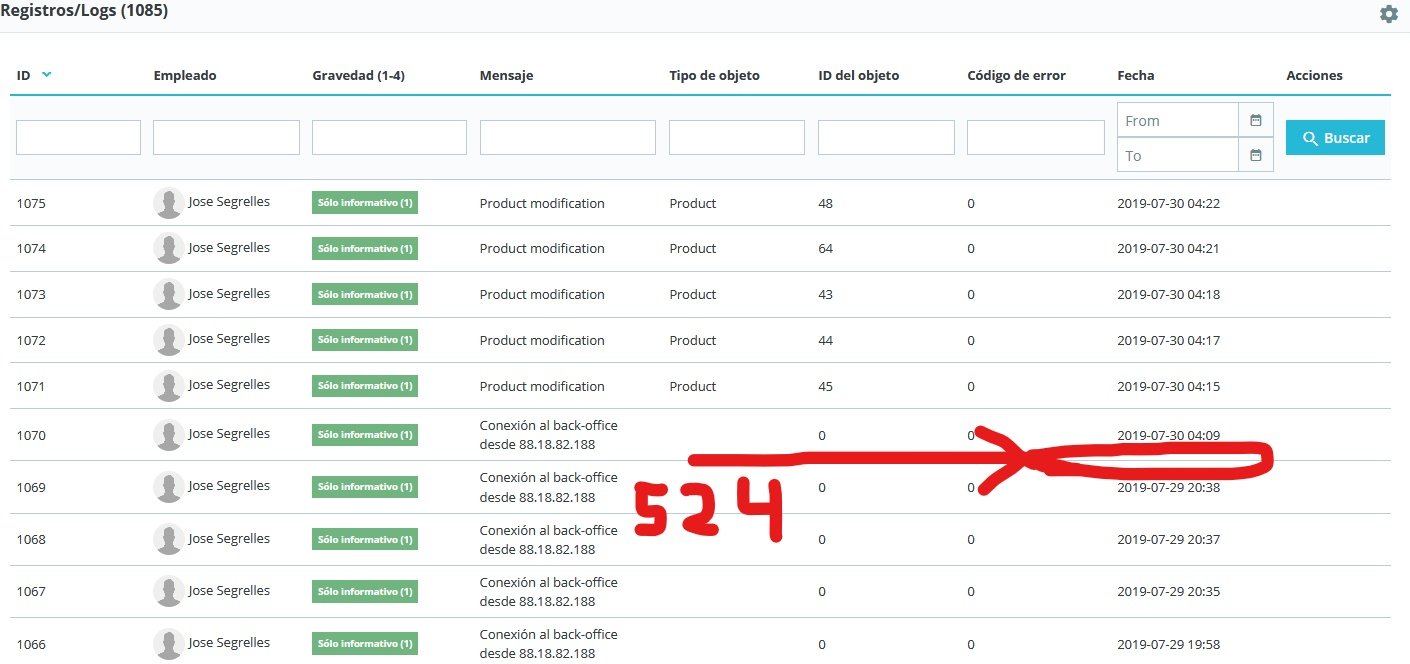This screenshot has width=1410, height=664.
Task: Click object ID 64 cell
Action: coord(825,248)
